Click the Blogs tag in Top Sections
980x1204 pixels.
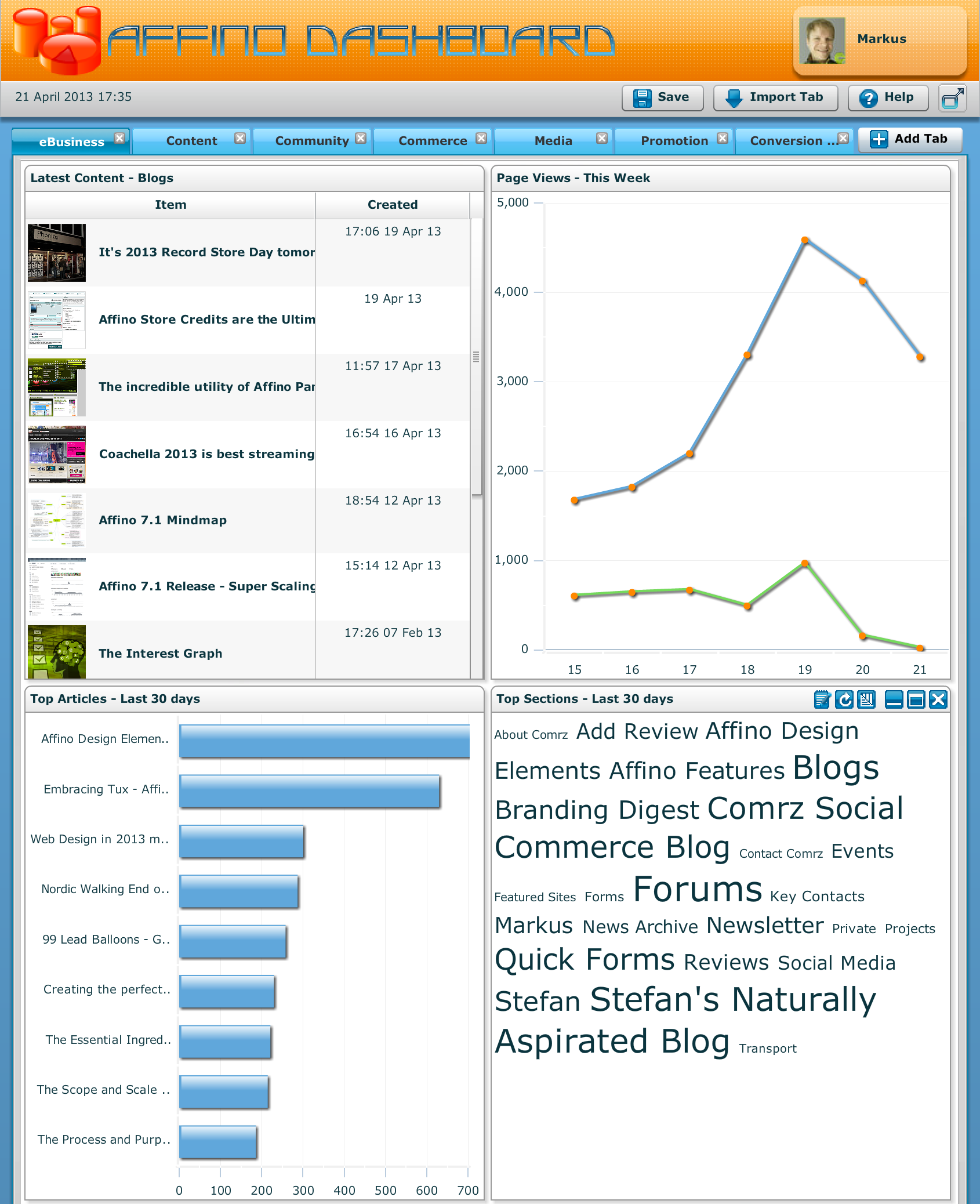pyautogui.click(x=836, y=768)
